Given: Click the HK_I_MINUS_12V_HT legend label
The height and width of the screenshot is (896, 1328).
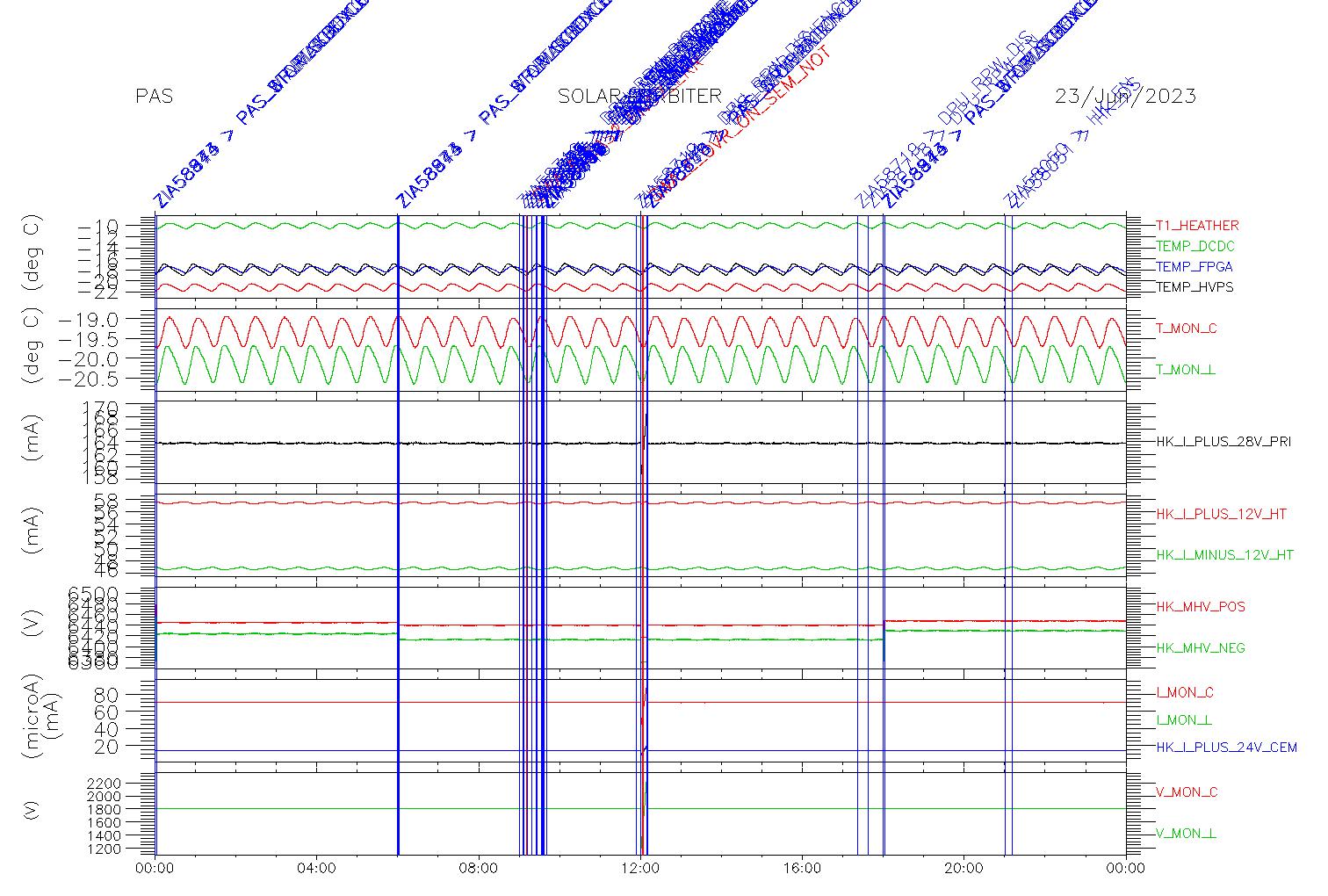Looking at the screenshot, I should (1225, 555).
